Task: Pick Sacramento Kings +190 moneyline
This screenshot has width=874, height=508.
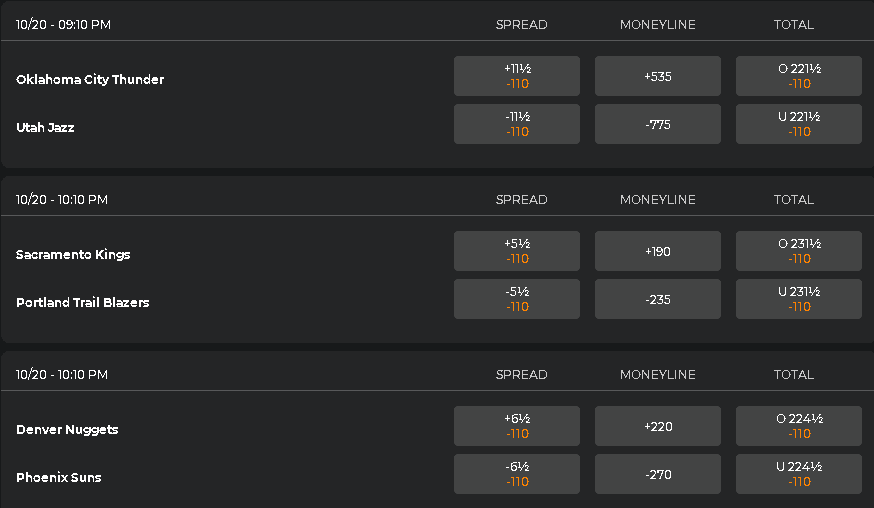Action: coord(658,251)
